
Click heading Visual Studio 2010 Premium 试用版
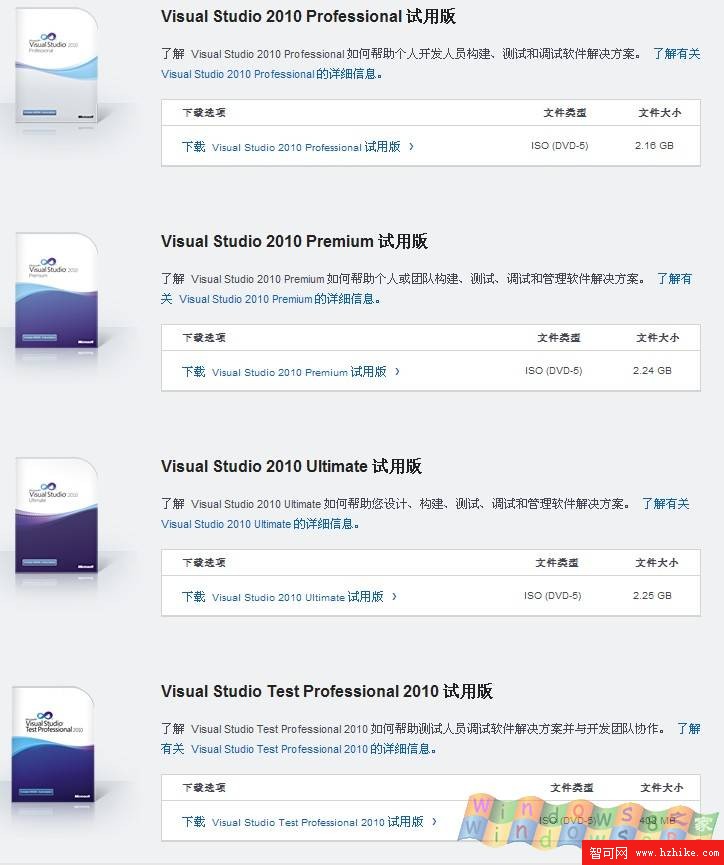coord(295,242)
